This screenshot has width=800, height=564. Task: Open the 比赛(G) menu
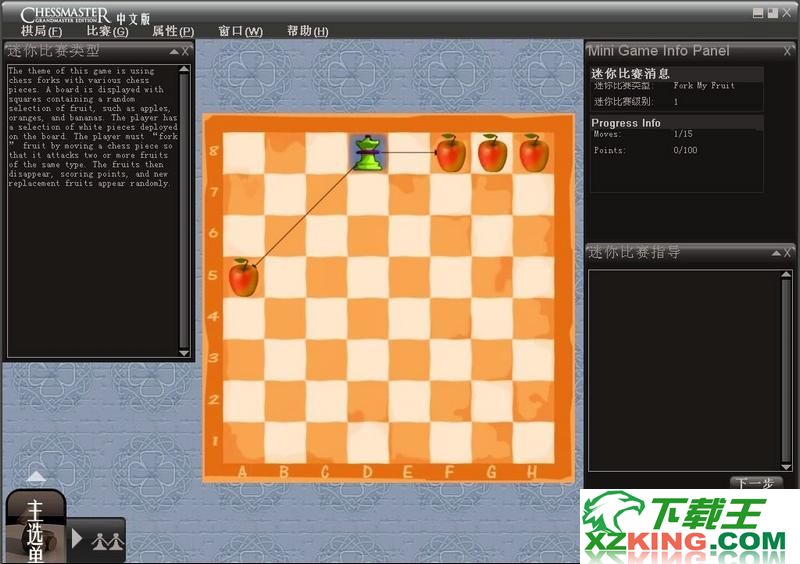[x=107, y=31]
